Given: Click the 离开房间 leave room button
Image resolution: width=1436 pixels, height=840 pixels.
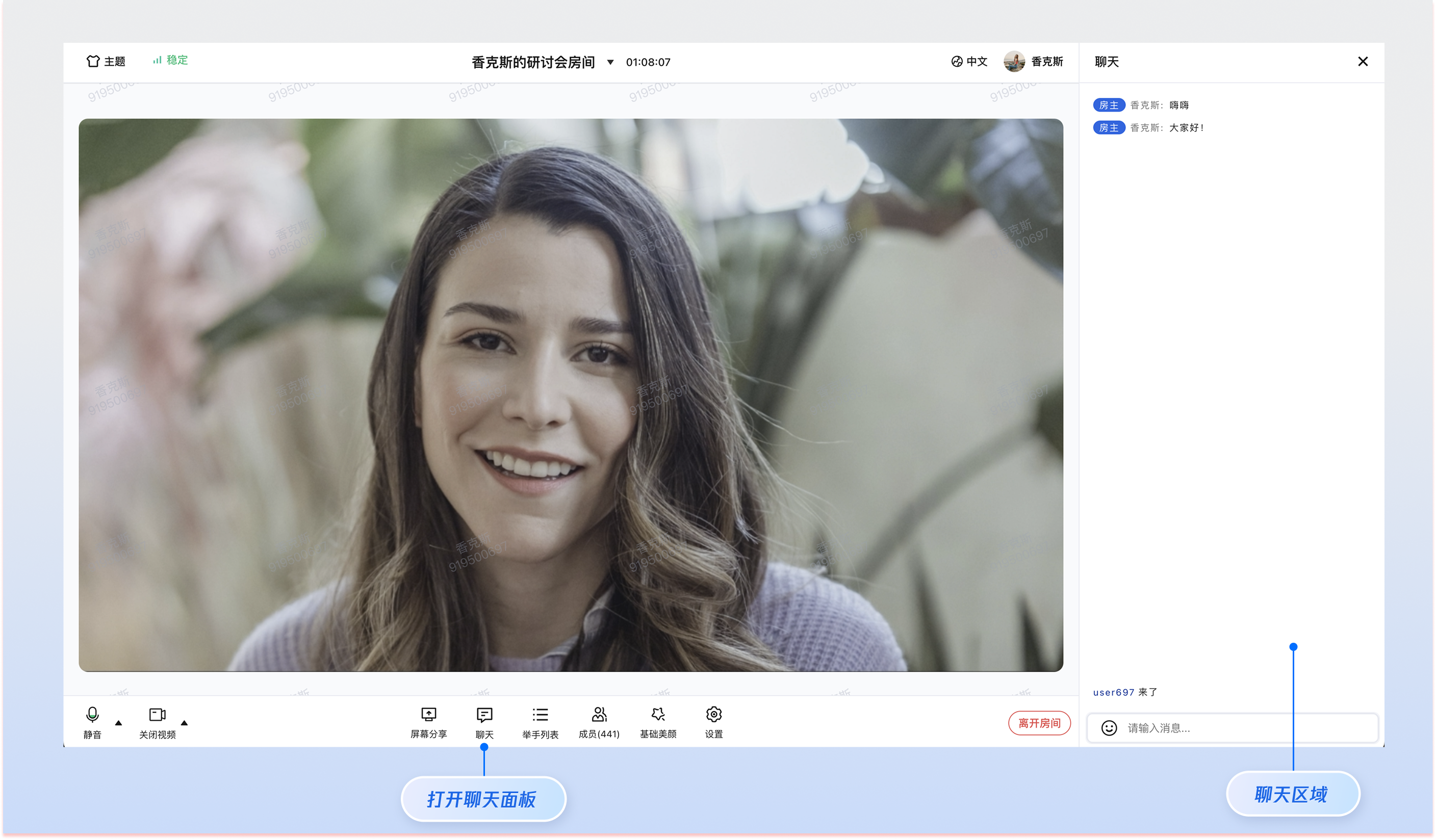Looking at the screenshot, I should pos(1039,723).
